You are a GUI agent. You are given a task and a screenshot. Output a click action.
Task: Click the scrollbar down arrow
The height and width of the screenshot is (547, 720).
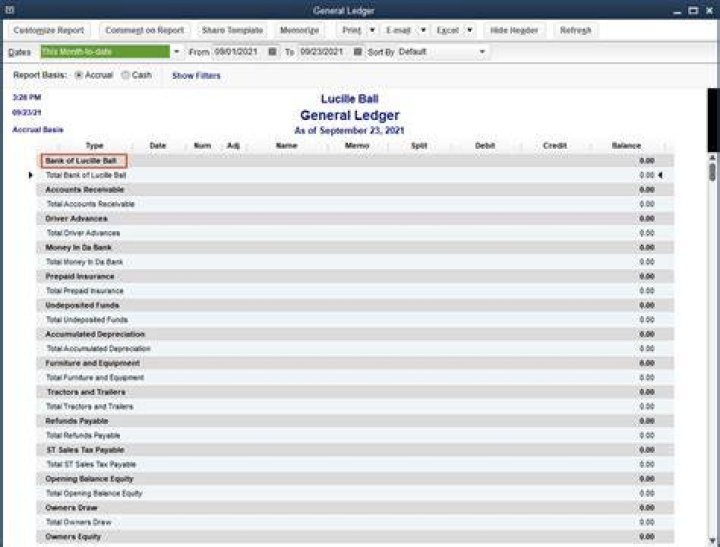(712, 541)
